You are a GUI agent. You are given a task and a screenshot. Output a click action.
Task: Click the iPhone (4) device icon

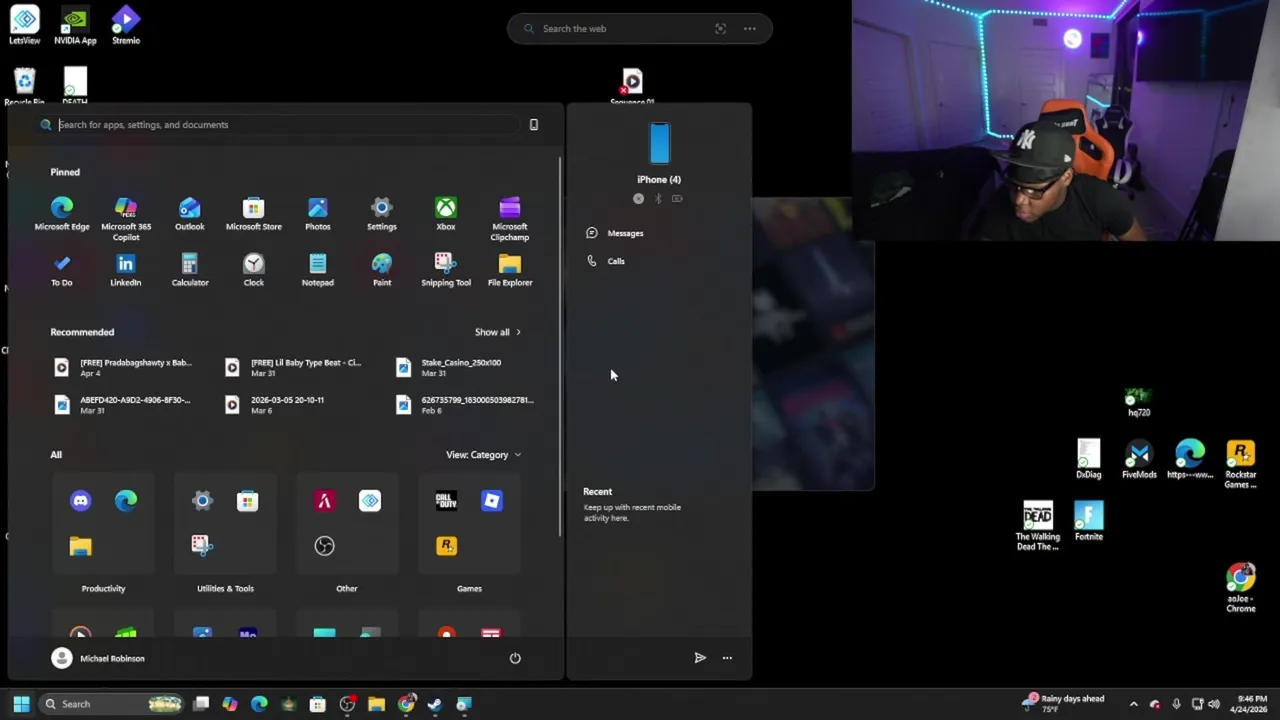coord(659,144)
